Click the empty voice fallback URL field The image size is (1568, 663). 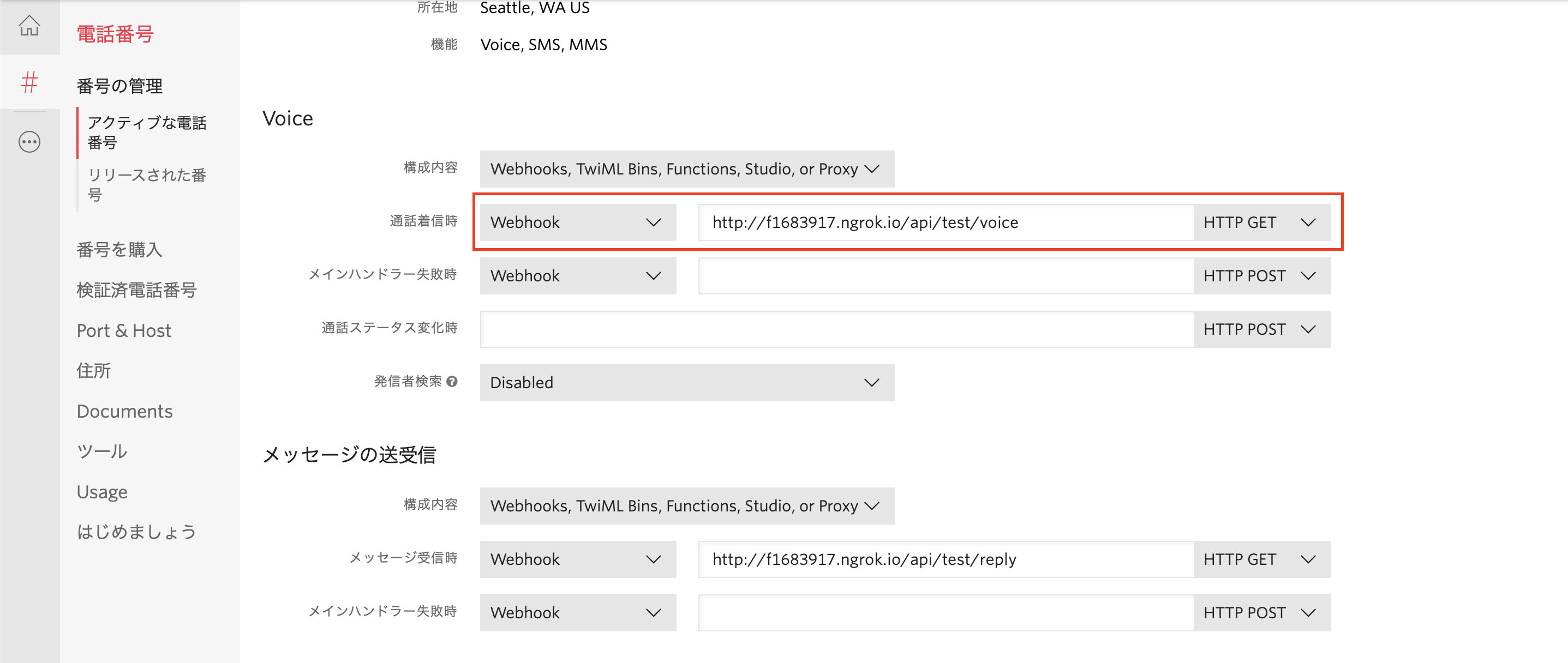946,276
